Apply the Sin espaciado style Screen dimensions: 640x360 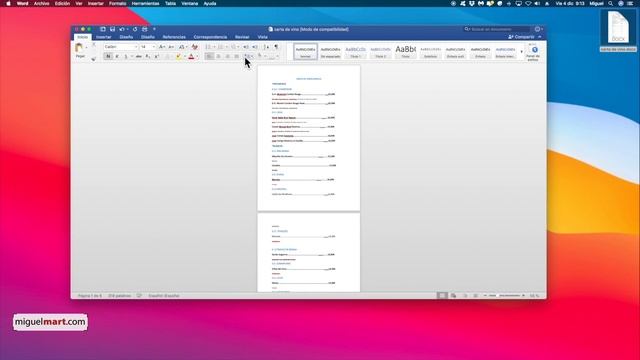tap(330, 52)
